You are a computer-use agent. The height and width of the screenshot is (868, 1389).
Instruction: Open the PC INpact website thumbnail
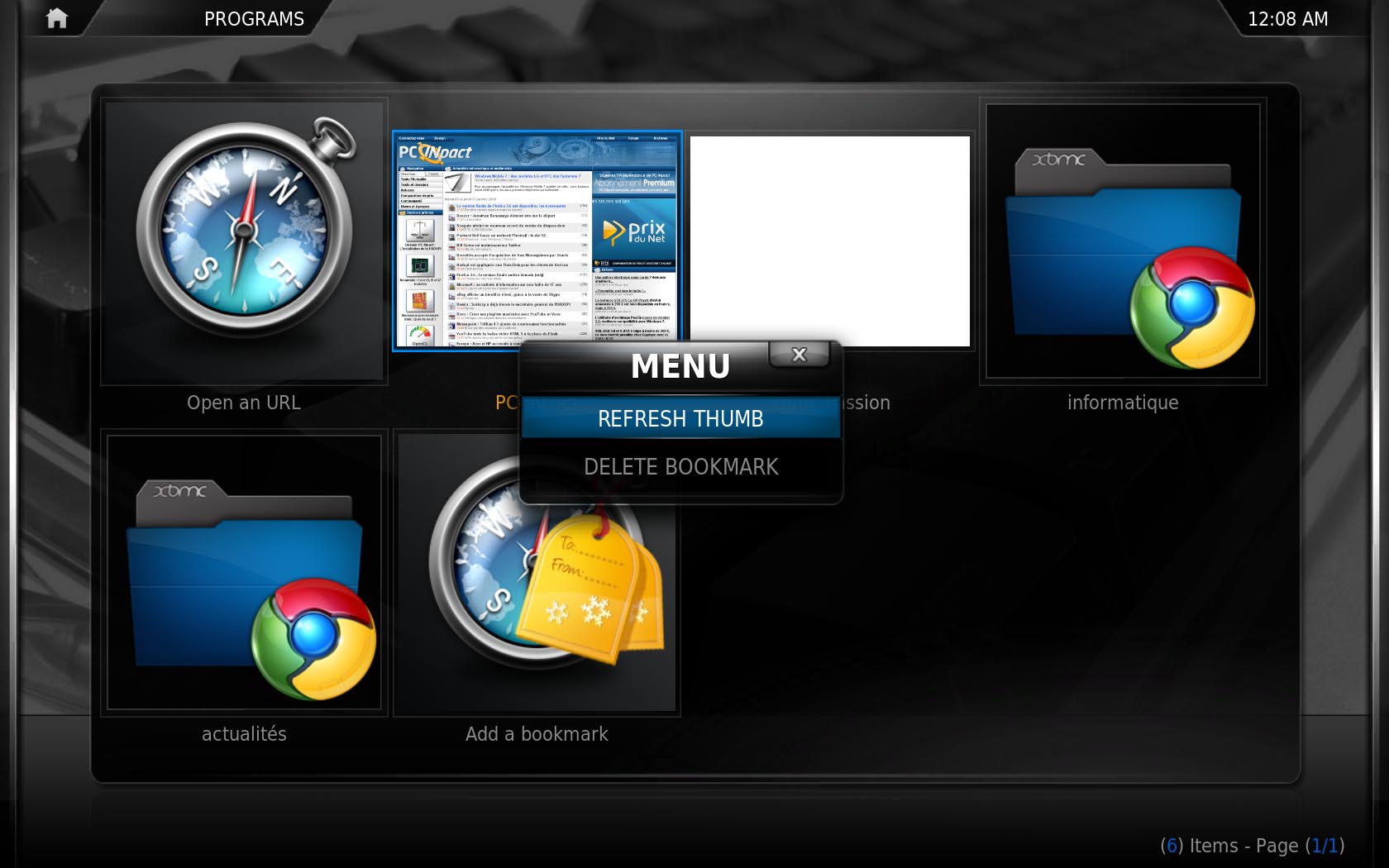pyautogui.click(x=537, y=241)
